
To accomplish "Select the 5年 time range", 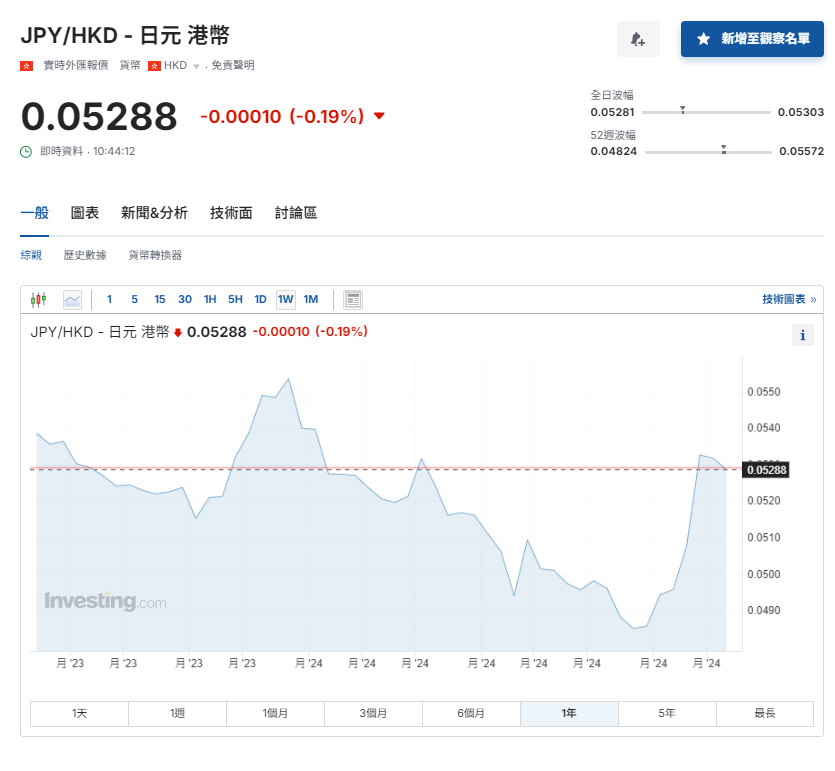I will click(667, 713).
